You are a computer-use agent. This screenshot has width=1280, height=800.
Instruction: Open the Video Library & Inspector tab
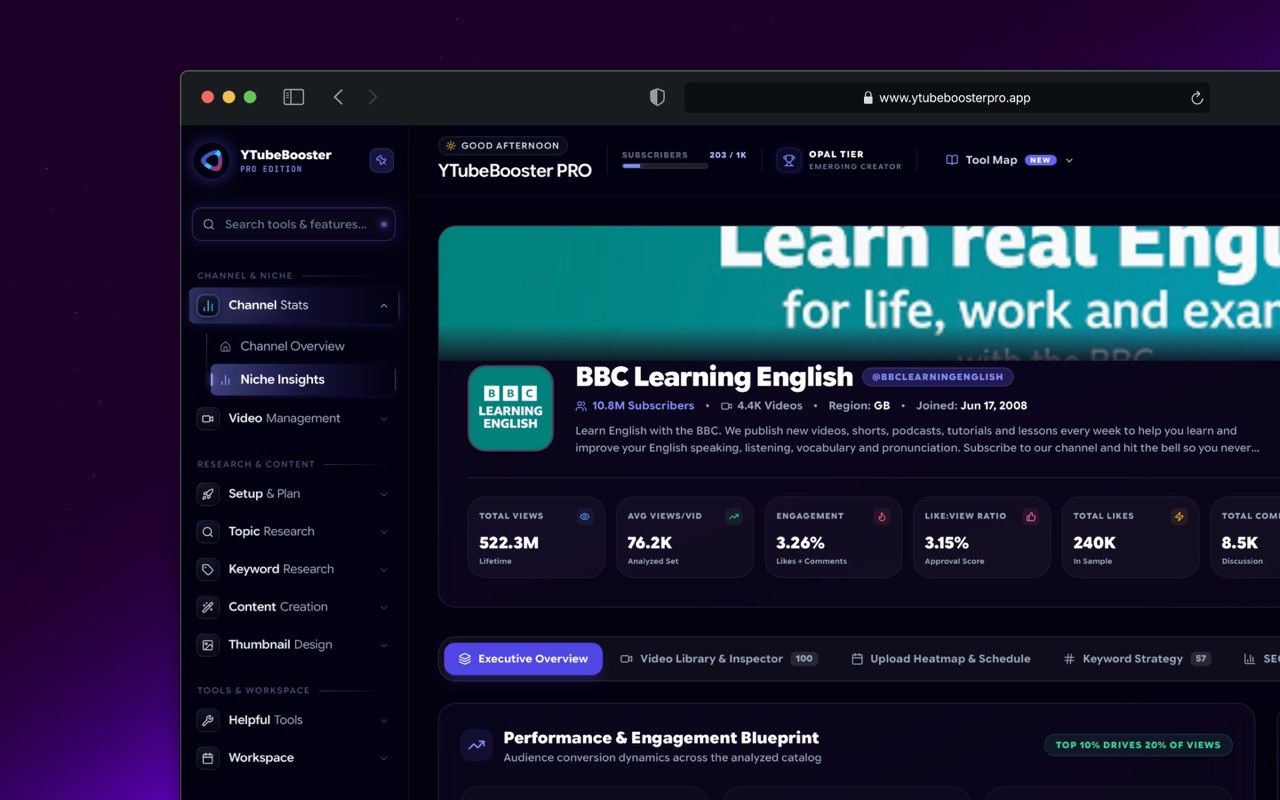pos(719,659)
